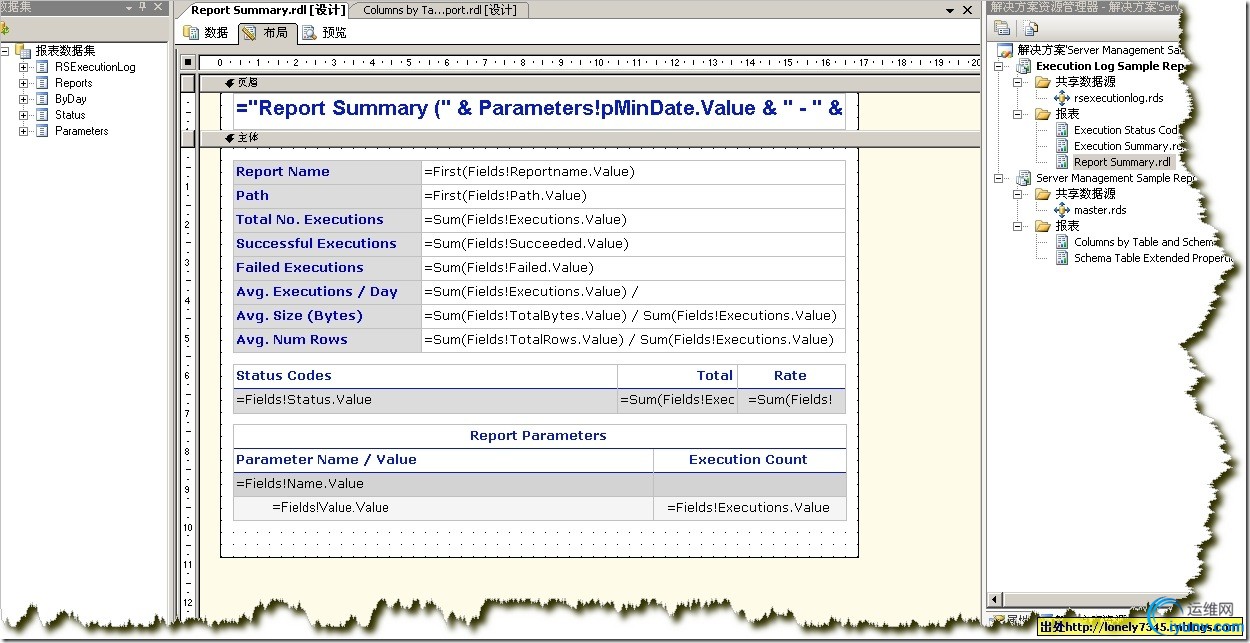Select the 主体 (body) section bar
1250x643 pixels.
point(588,138)
